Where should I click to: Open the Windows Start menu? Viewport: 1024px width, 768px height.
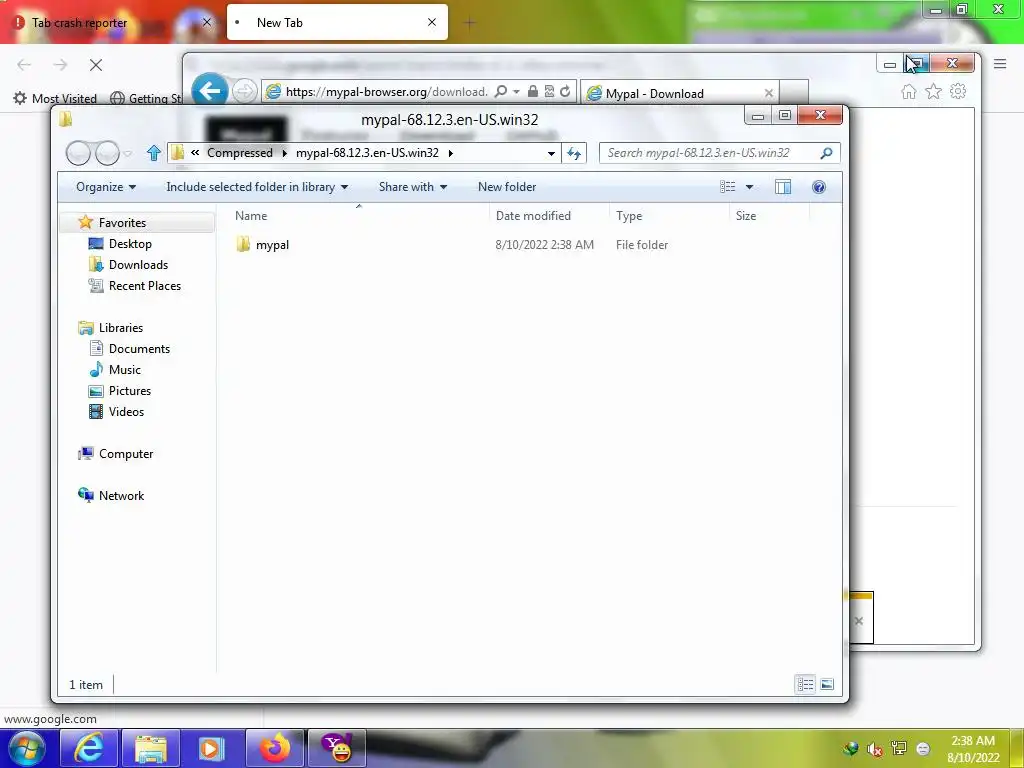click(x=26, y=748)
